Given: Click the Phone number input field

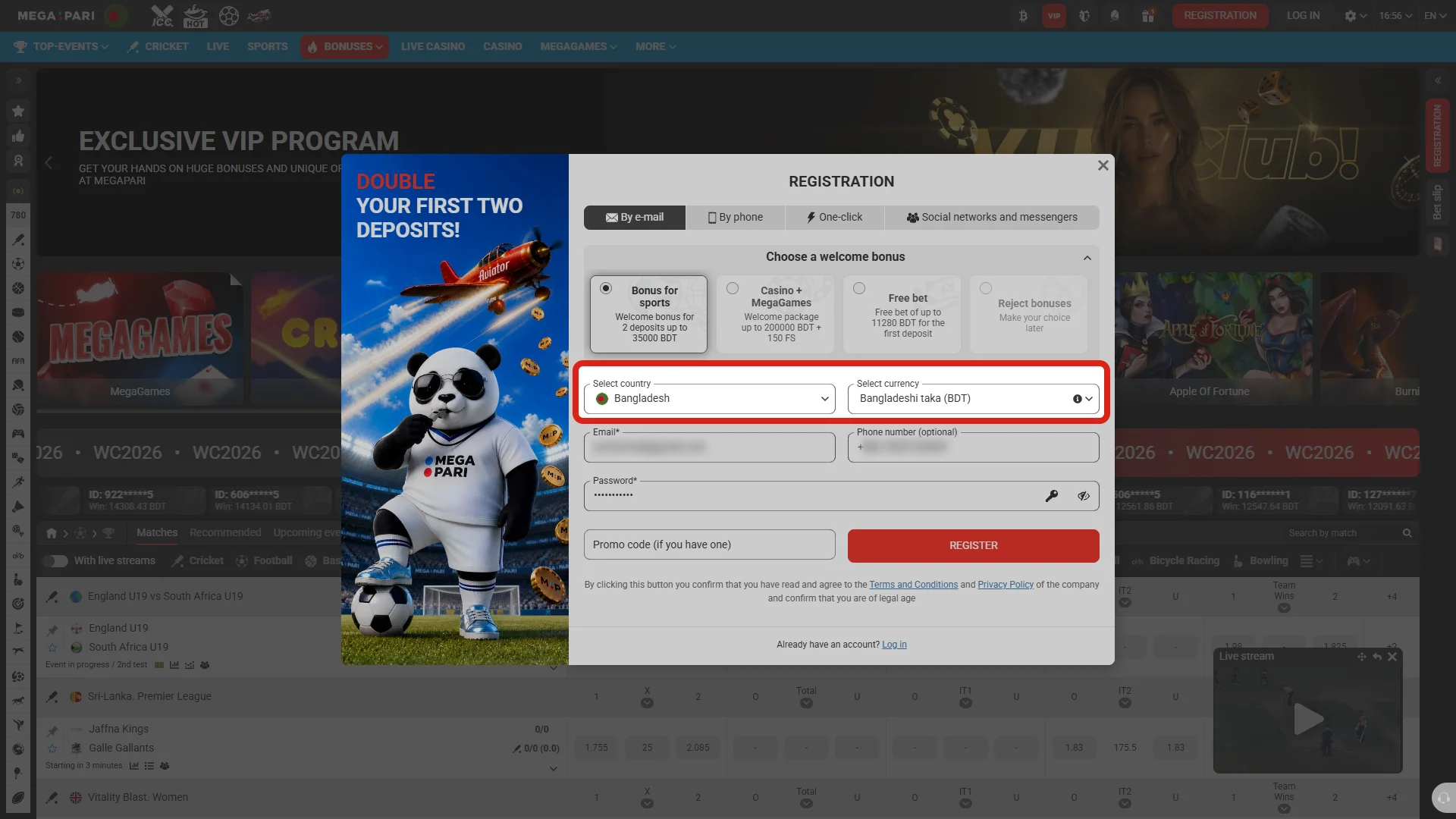Looking at the screenshot, I should point(974,447).
